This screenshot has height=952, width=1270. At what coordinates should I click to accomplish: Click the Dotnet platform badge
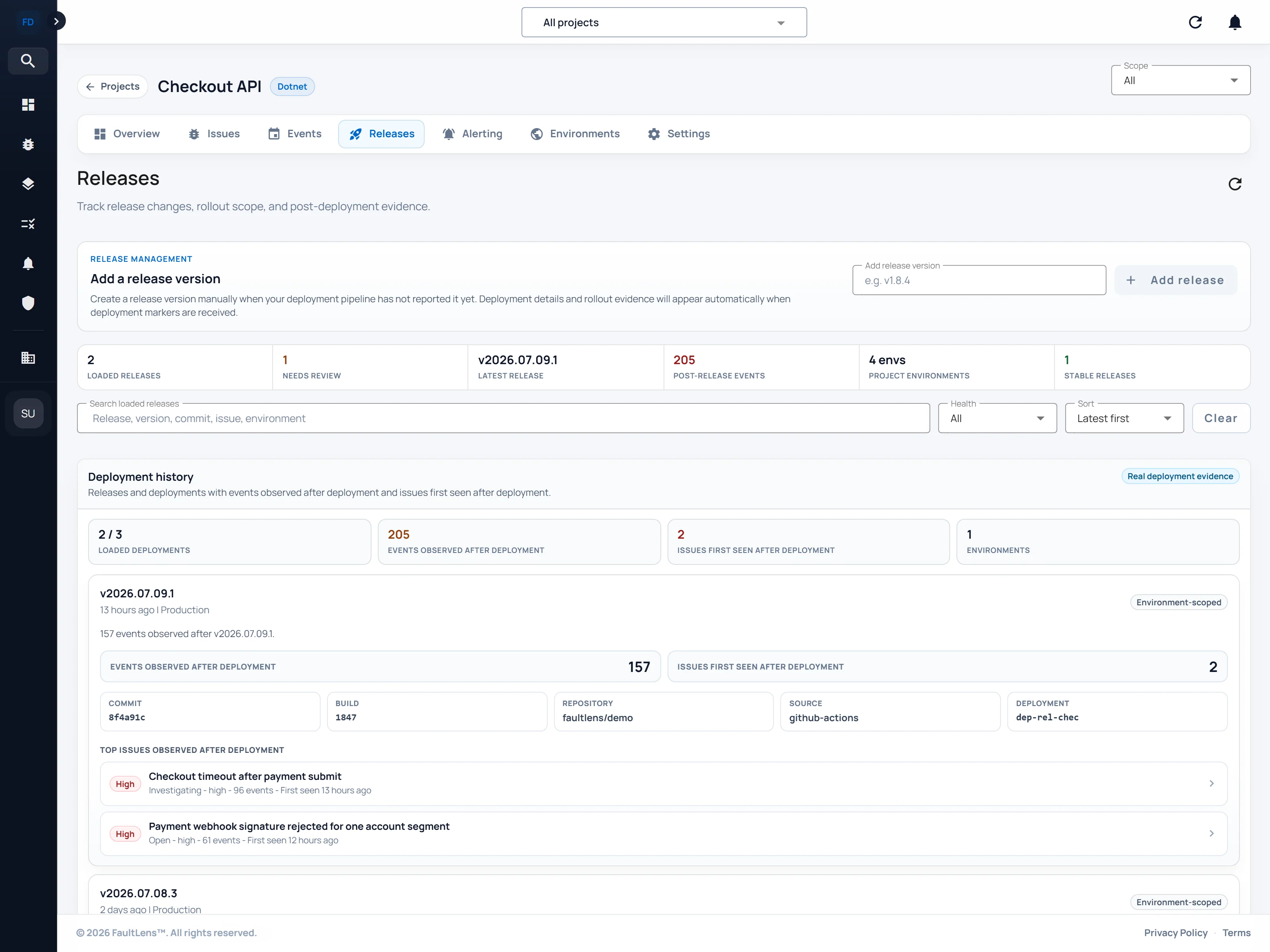(292, 86)
